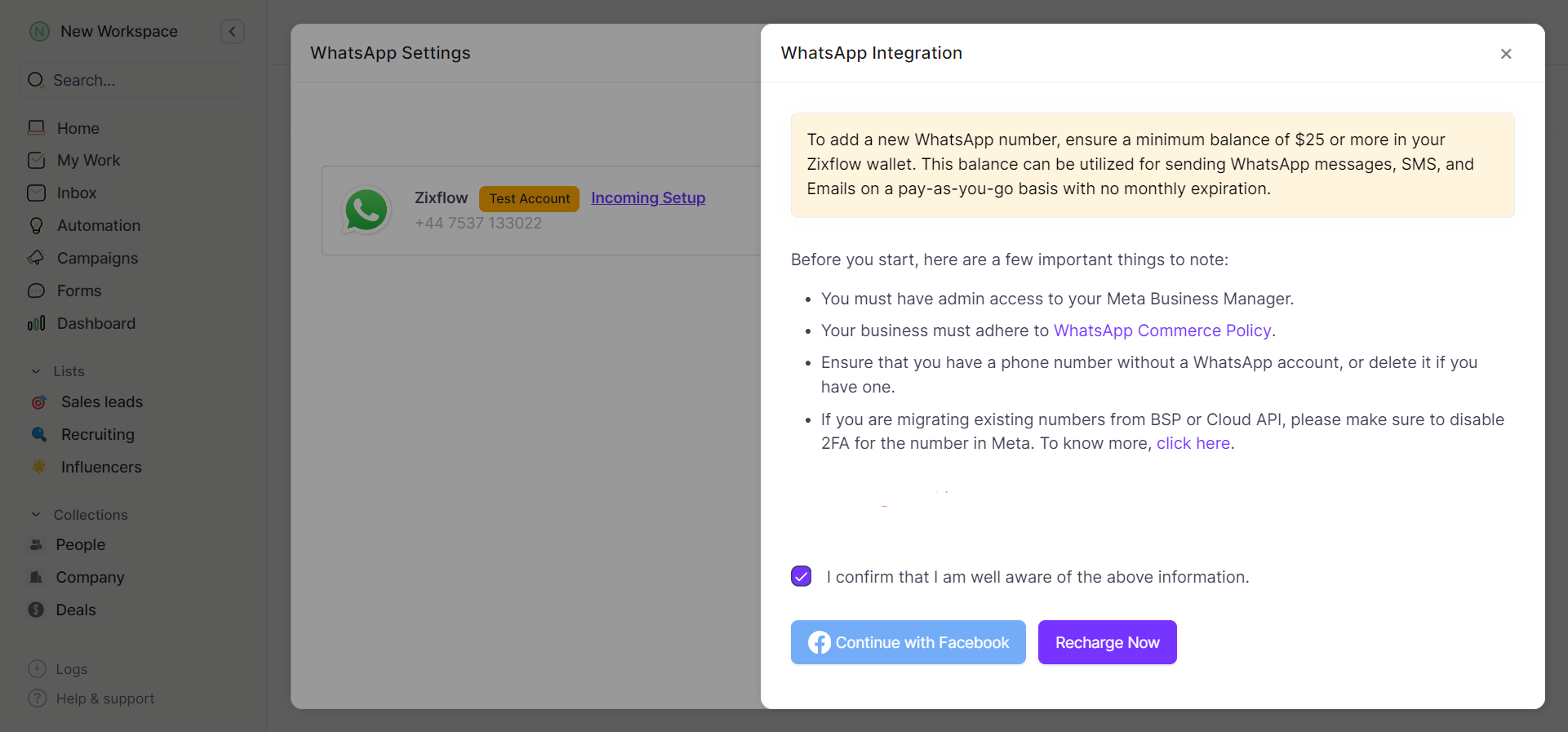1568x732 pixels.
Task: Click the WhatsApp Integration dialog title
Action: tap(872, 53)
